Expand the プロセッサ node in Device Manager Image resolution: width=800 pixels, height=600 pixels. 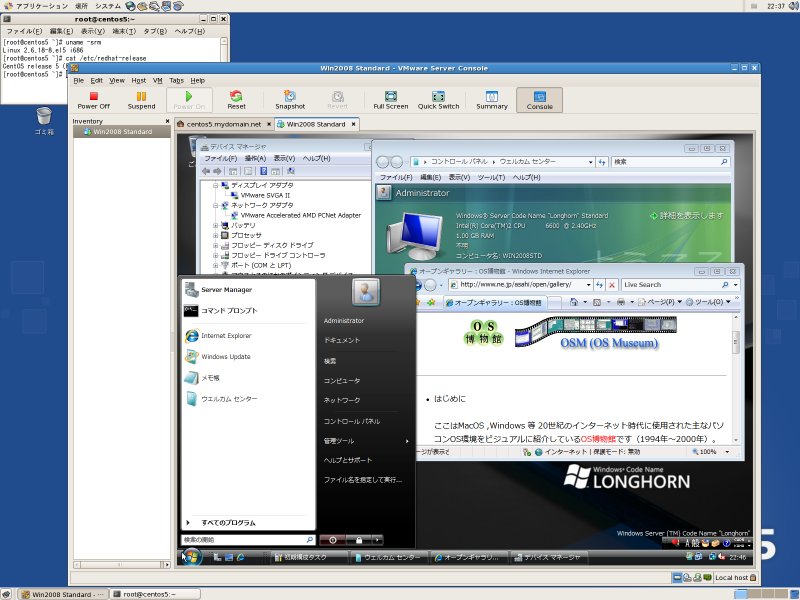click(x=215, y=235)
